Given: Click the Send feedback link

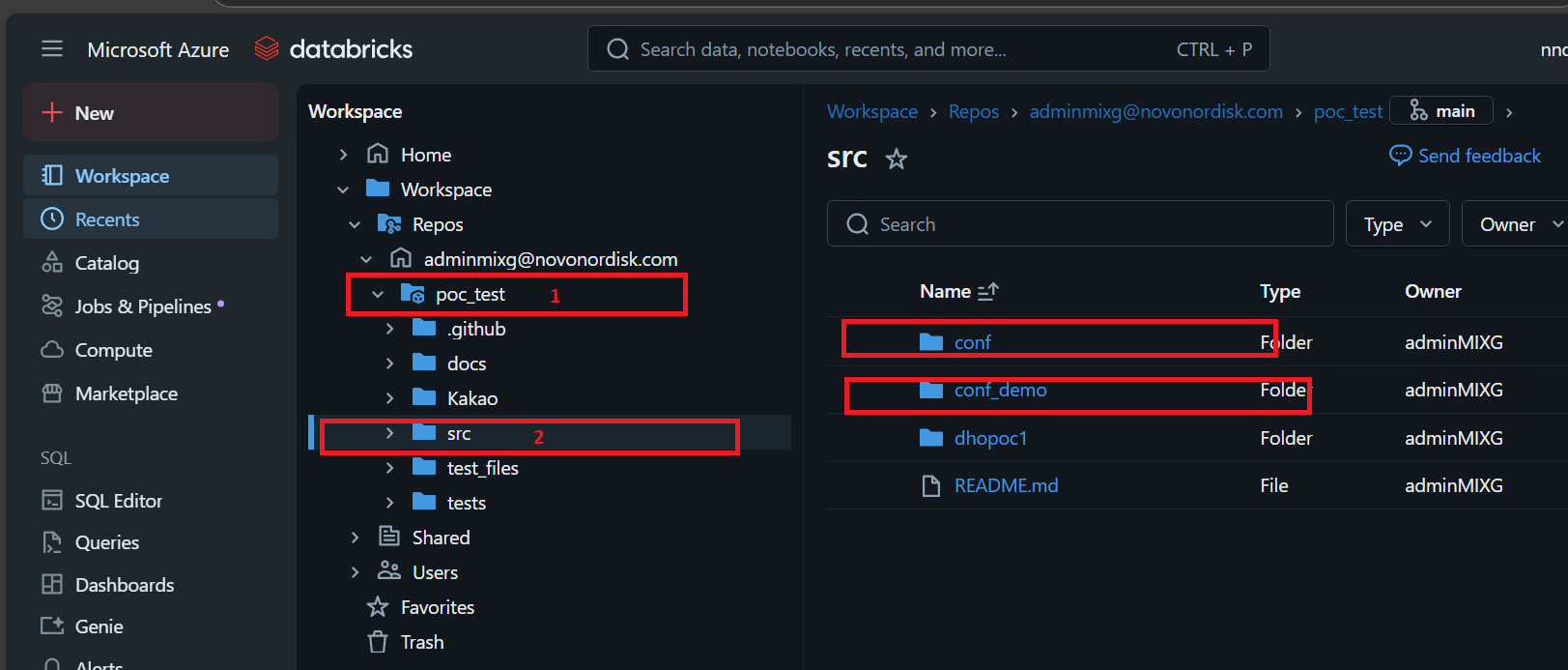Looking at the screenshot, I should (1479, 156).
